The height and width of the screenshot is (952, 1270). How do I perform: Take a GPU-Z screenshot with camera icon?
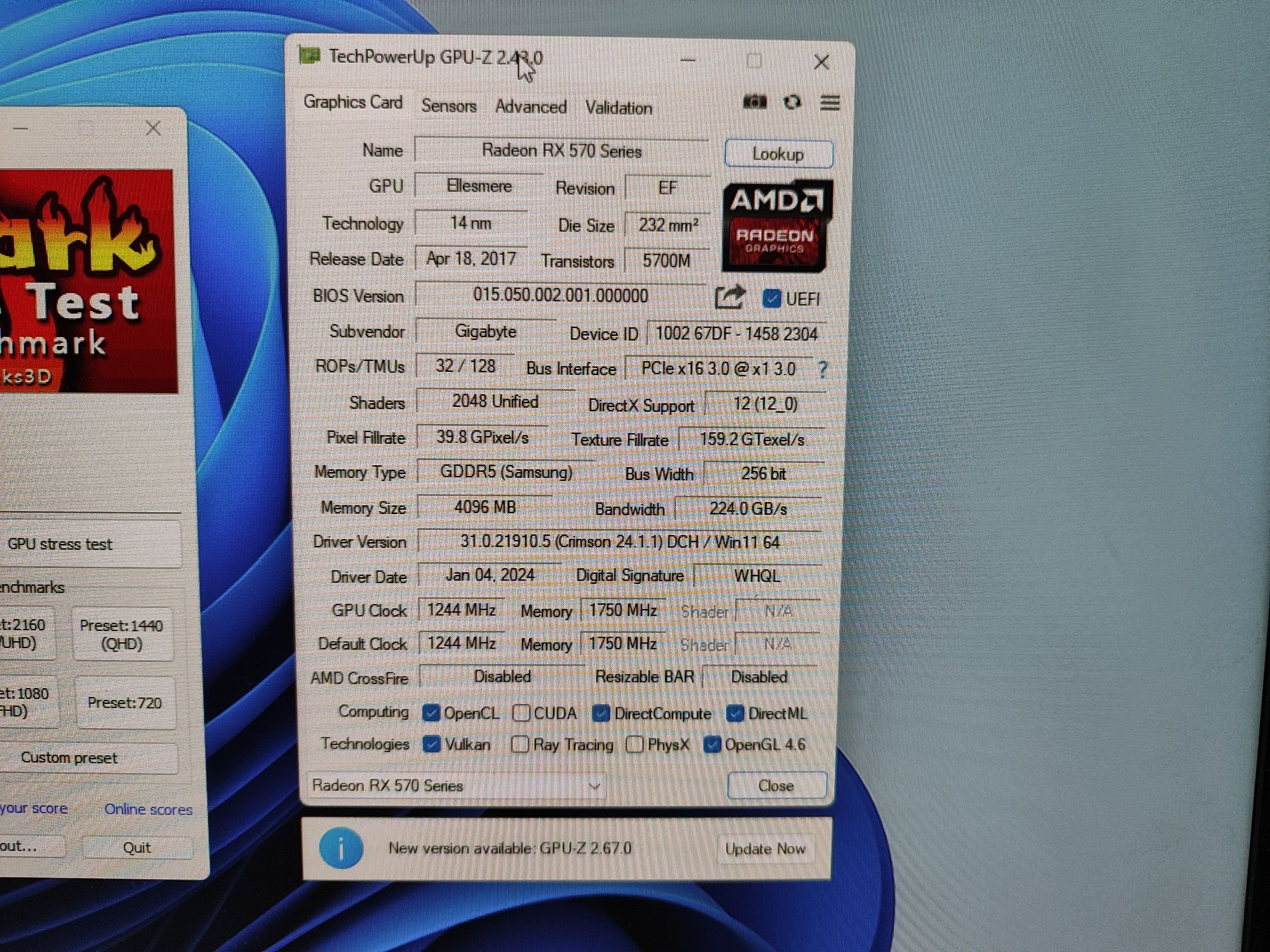click(754, 102)
